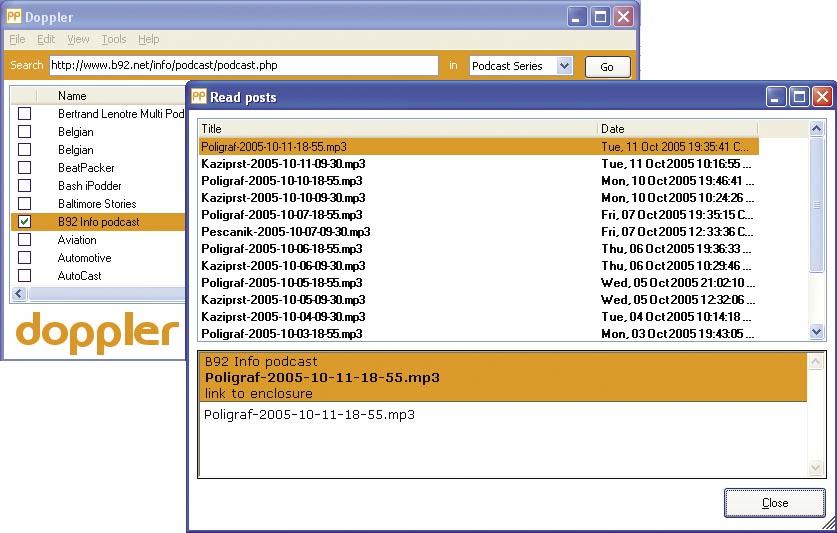Select post Kaziprst-2005-10-05-09-30.mp3
This screenshot has width=837, height=533.
(283, 300)
